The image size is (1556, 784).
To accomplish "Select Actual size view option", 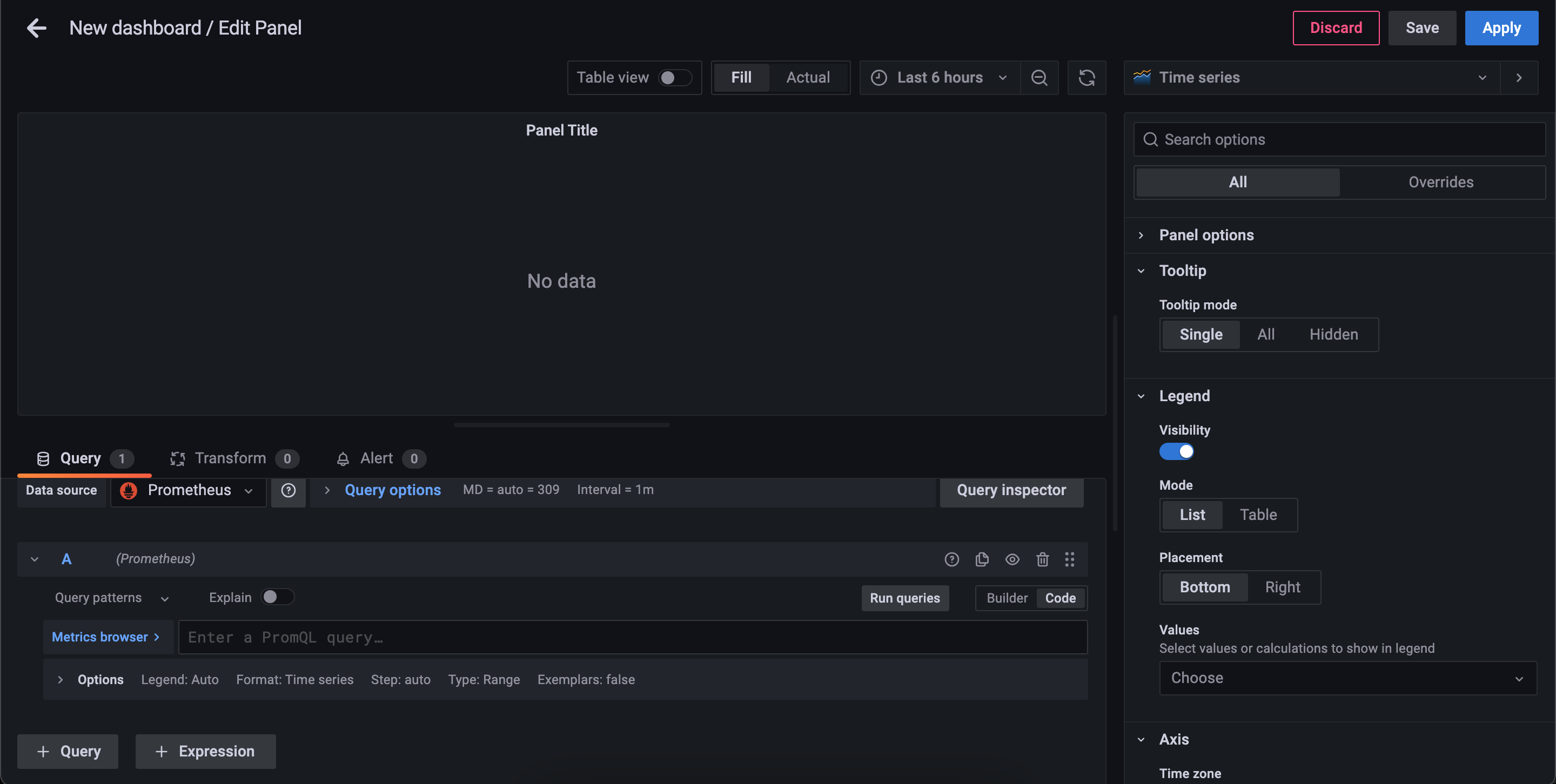I will (808, 77).
